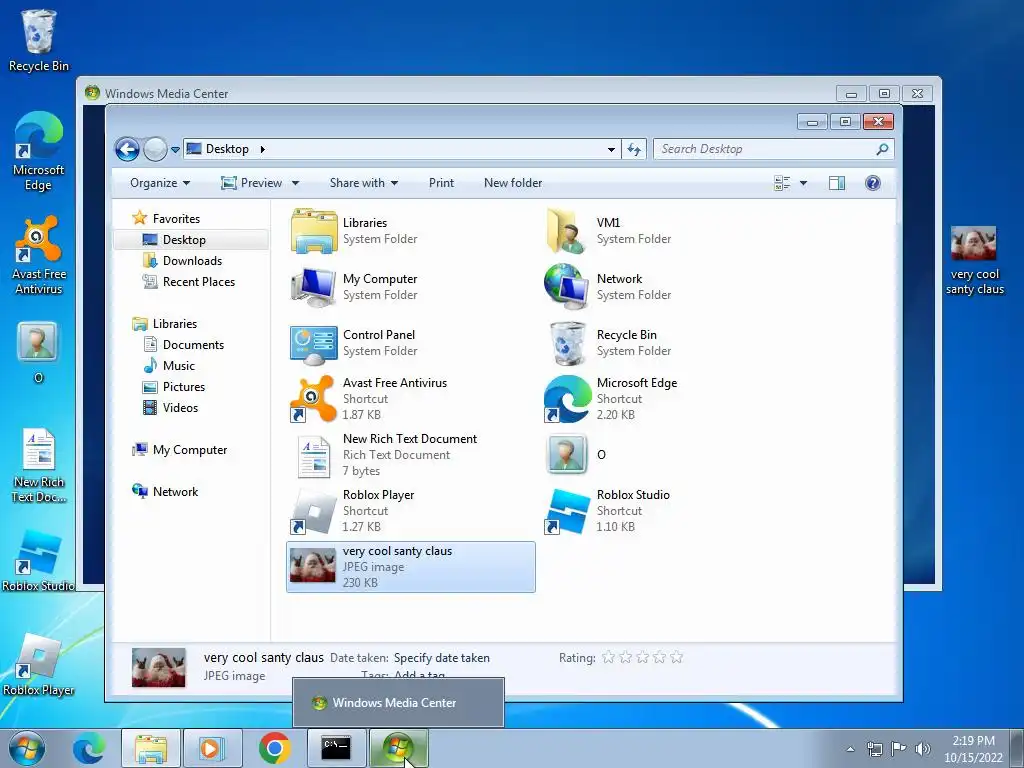Click the Explorer Forward arrow button
Screen dimensions: 1024x768
155,150
